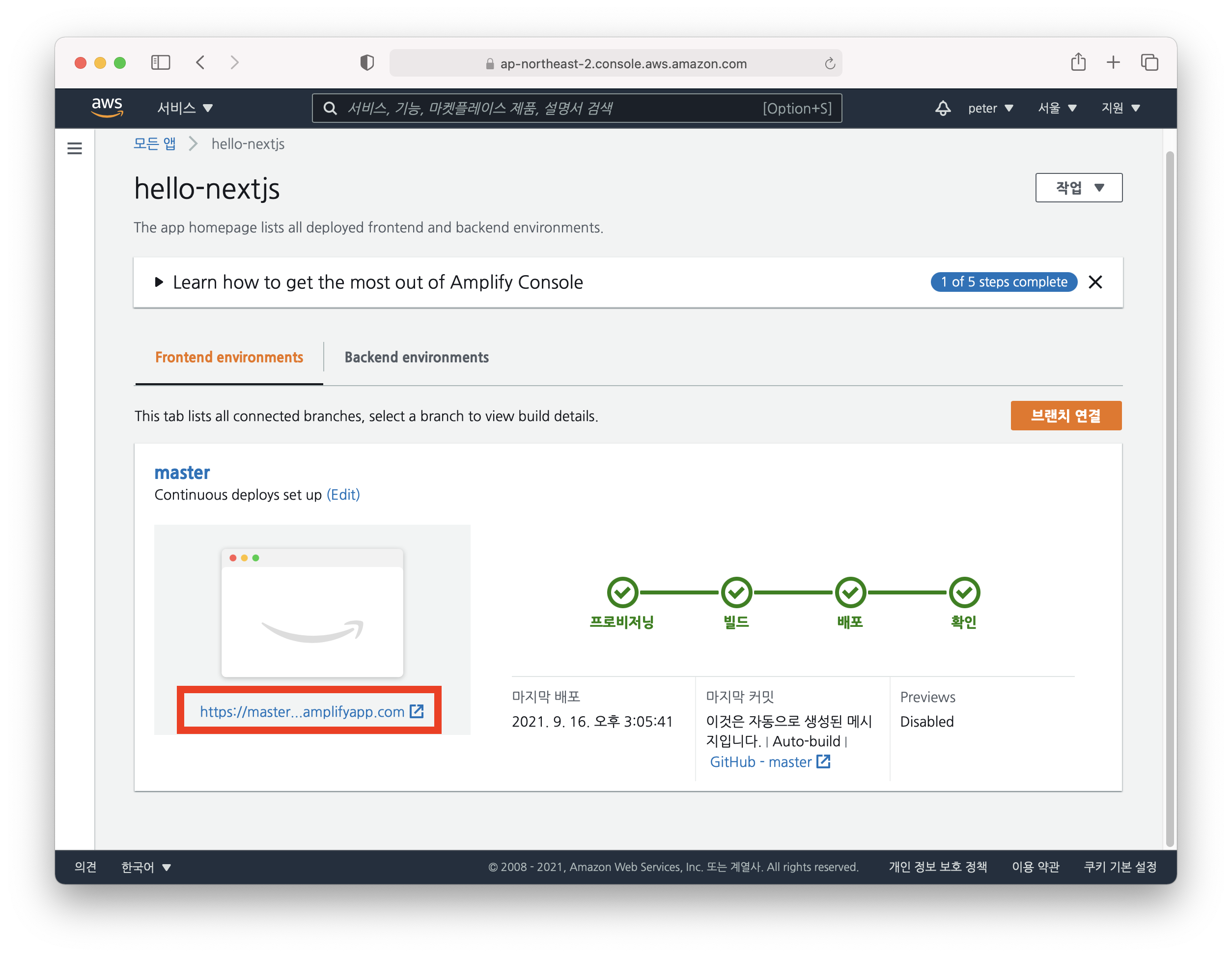Click the 빌드 step checkmark icon
Viewport: 1232px width, 957px height.
coord(736,592)
